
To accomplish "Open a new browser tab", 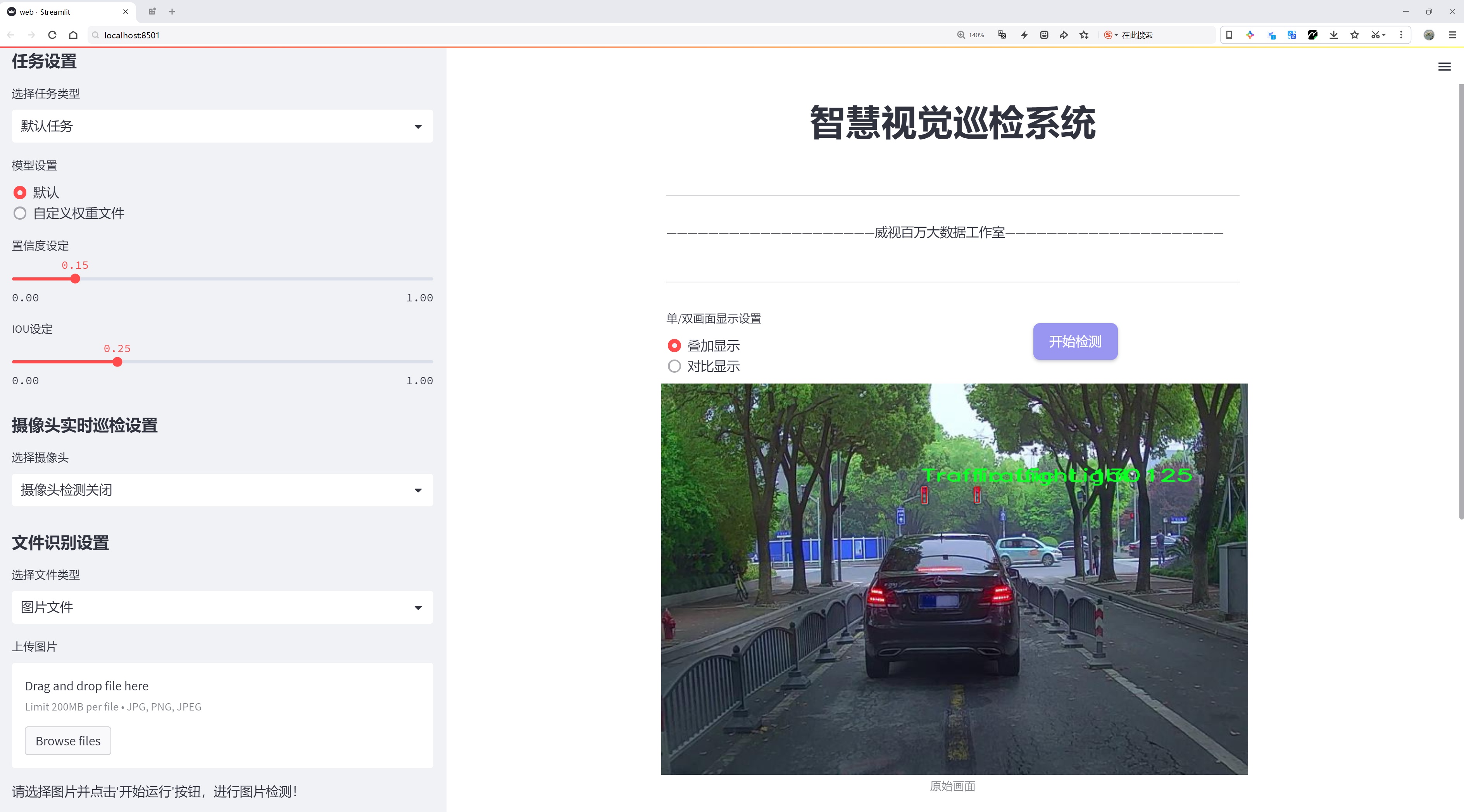I will tap(172, 11).
